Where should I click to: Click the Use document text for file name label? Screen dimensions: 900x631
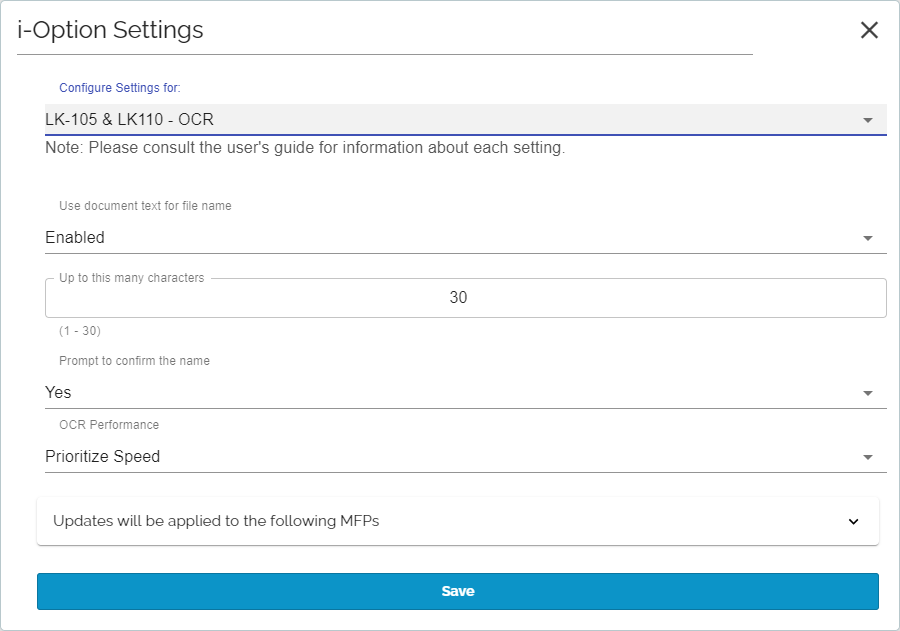coord(145,206)
